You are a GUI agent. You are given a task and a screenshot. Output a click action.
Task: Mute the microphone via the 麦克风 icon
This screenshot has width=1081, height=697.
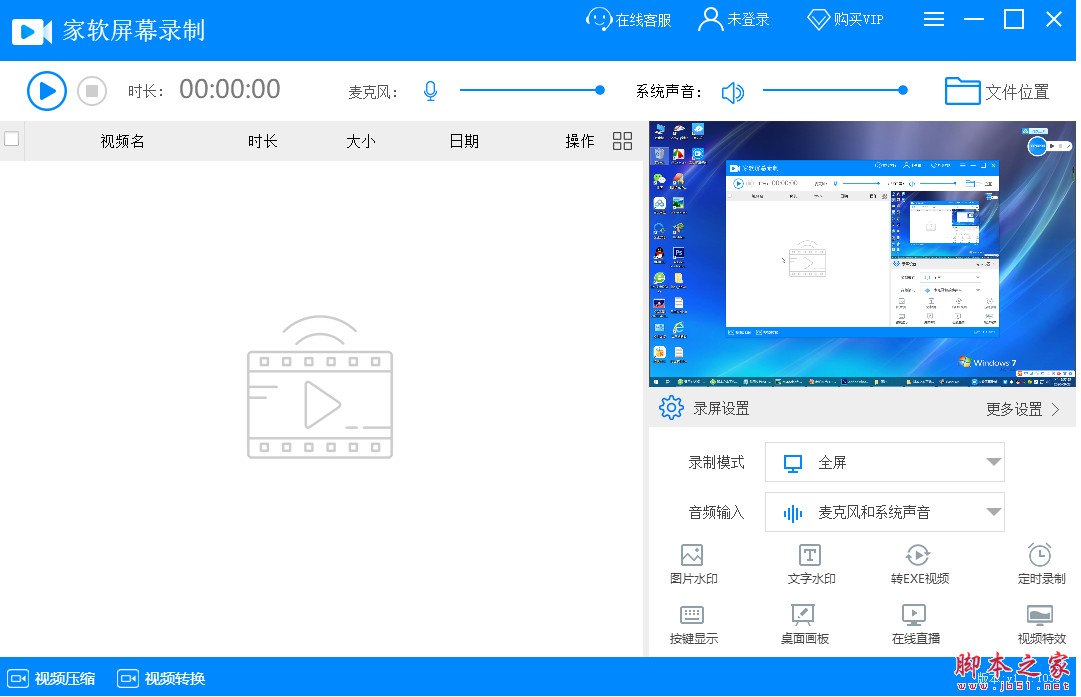tap(430, 90)
